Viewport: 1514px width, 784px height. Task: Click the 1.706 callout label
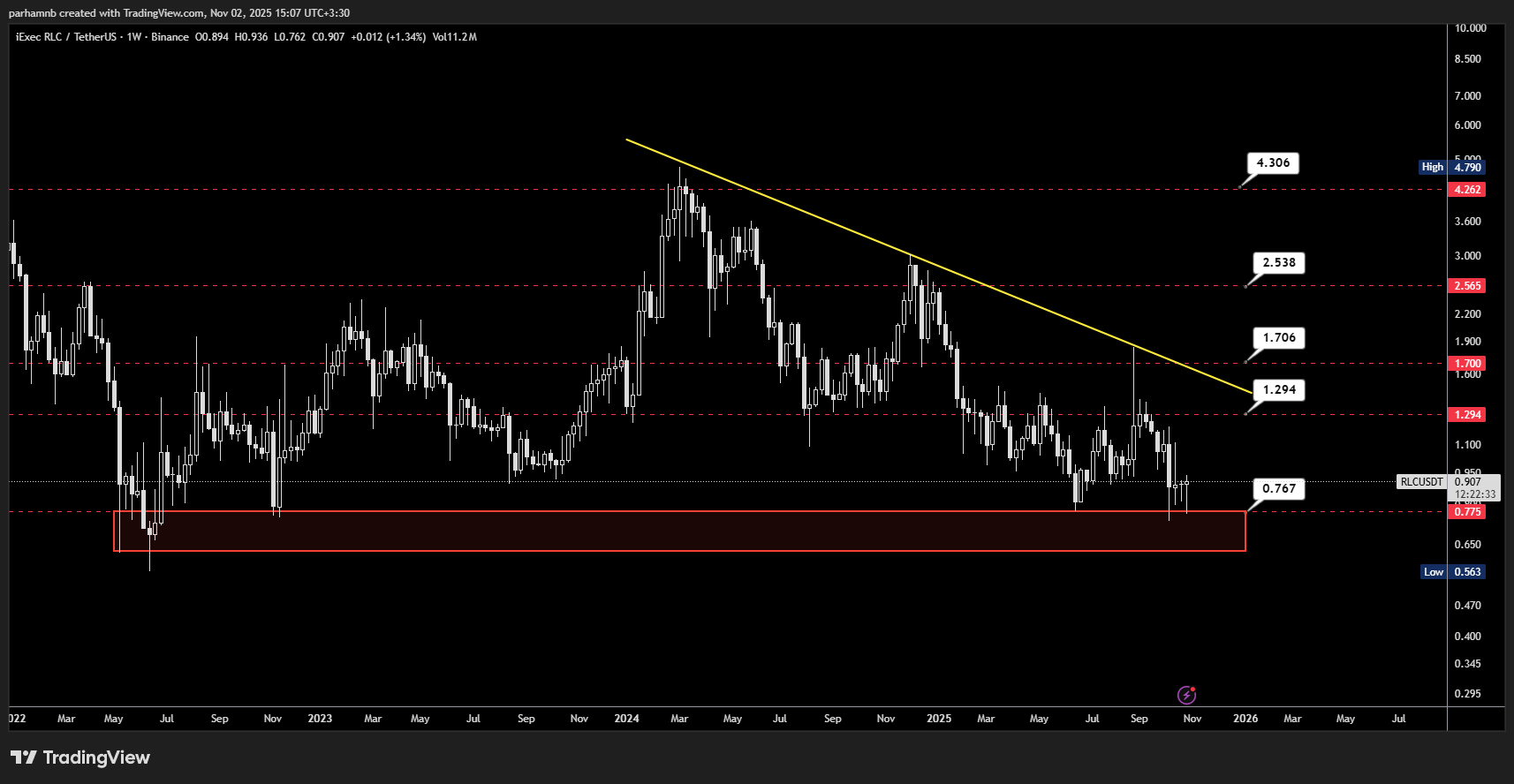tap(1278, 337)
